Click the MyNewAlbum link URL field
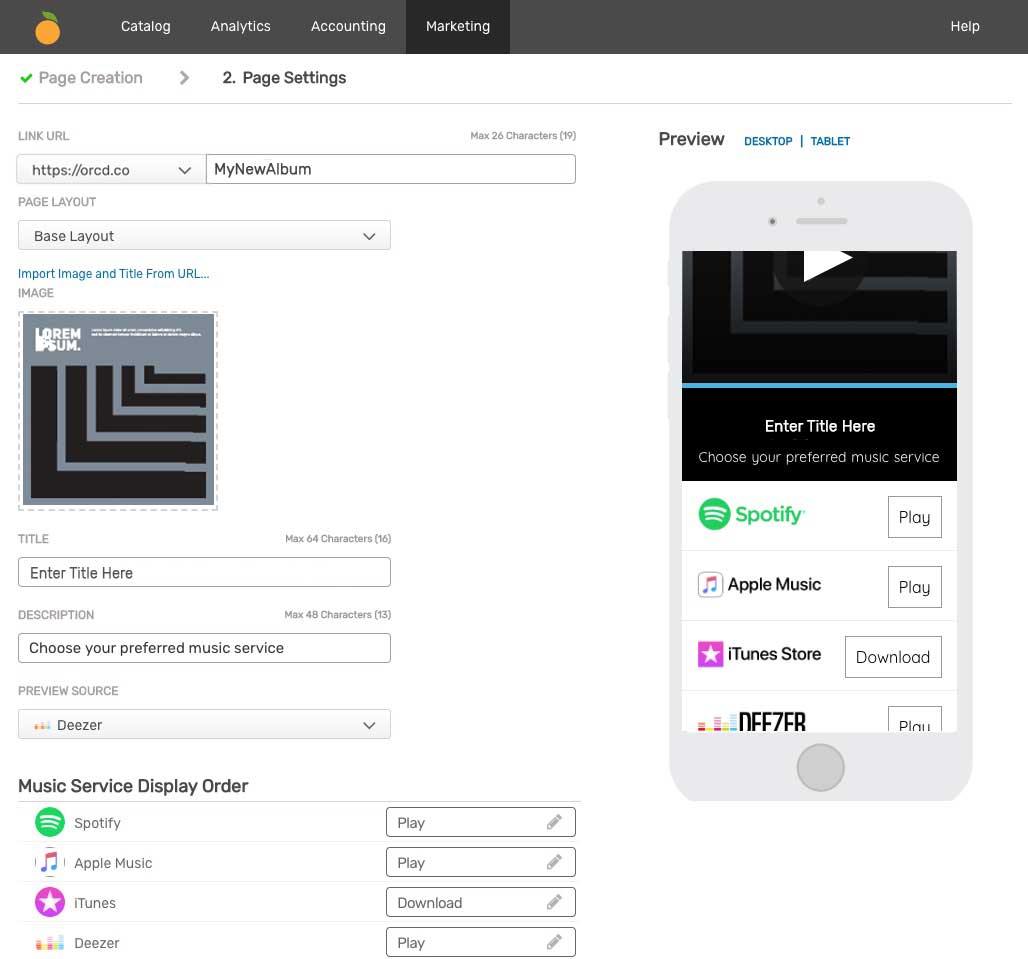Image resolution: width=1028 pixels, height=959 pixels. tap(391, 169)
